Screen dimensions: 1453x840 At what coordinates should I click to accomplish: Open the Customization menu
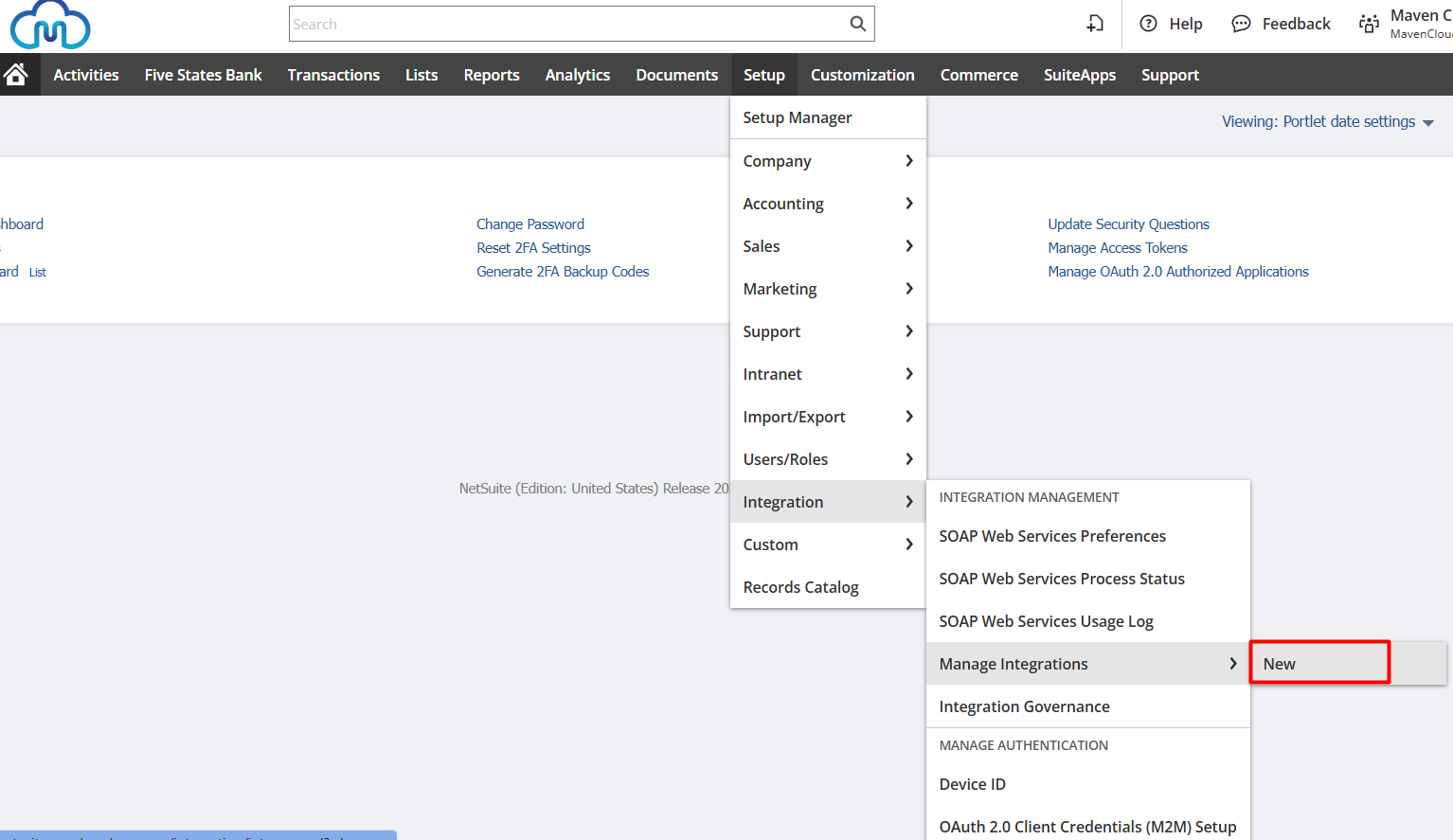point(862,75)
